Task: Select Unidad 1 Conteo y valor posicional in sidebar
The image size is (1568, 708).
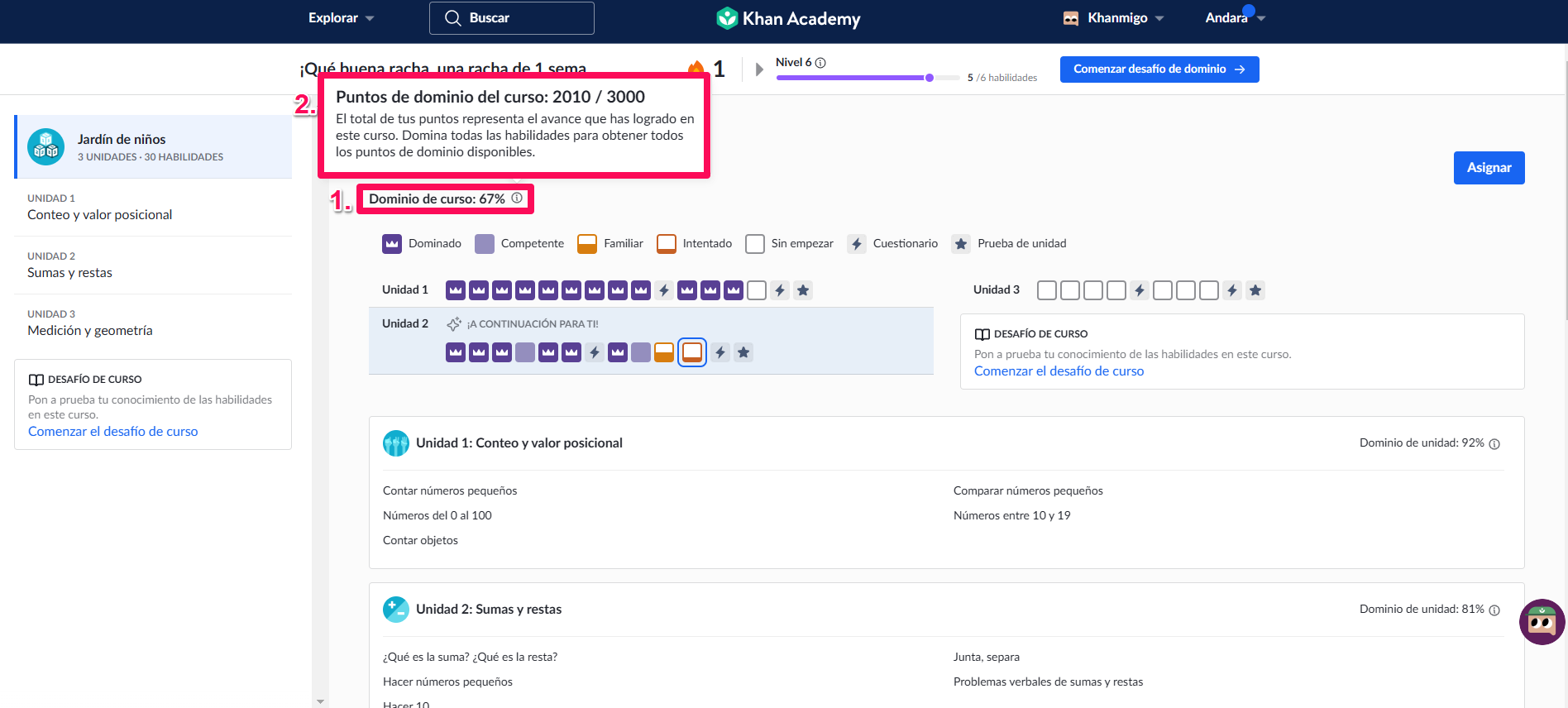Action: [x=153, y=208]
